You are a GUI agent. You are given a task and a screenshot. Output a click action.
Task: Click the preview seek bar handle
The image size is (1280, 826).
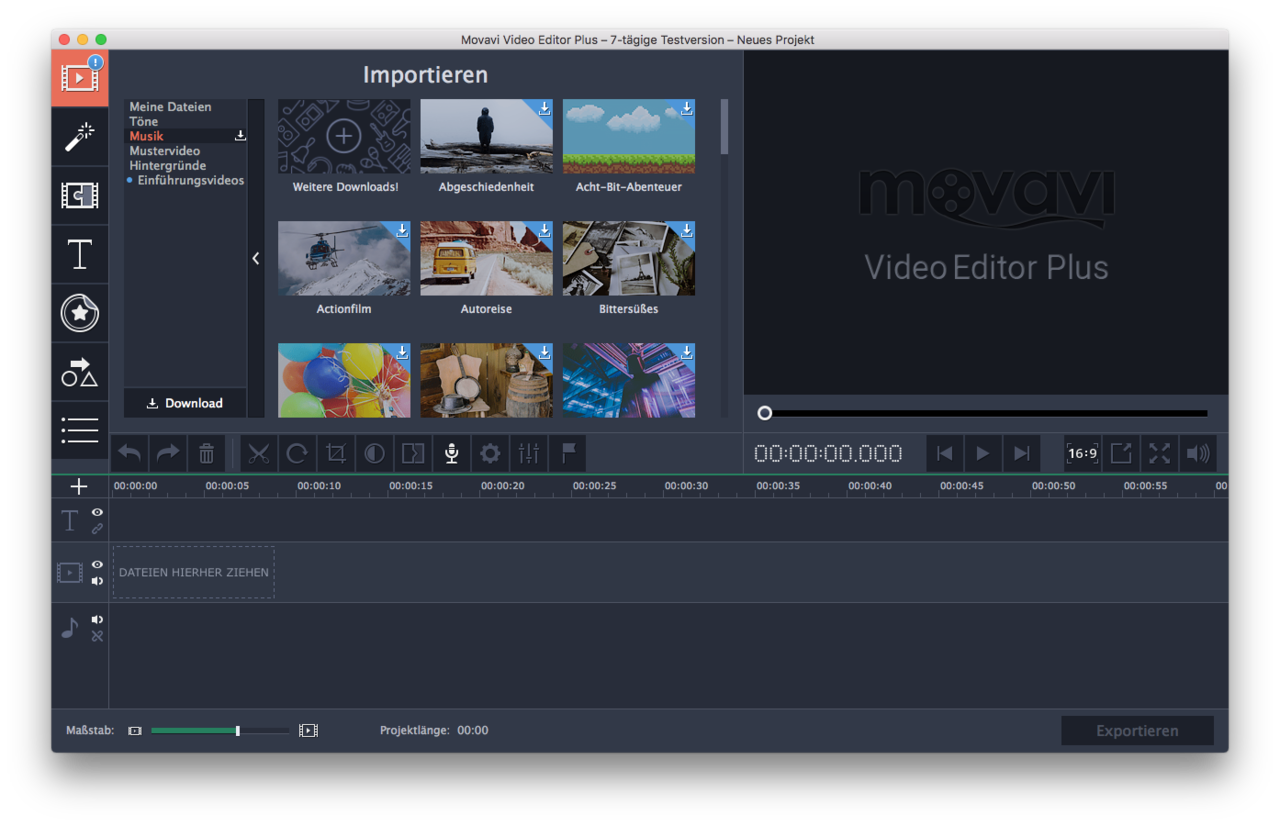click(765, 413)
